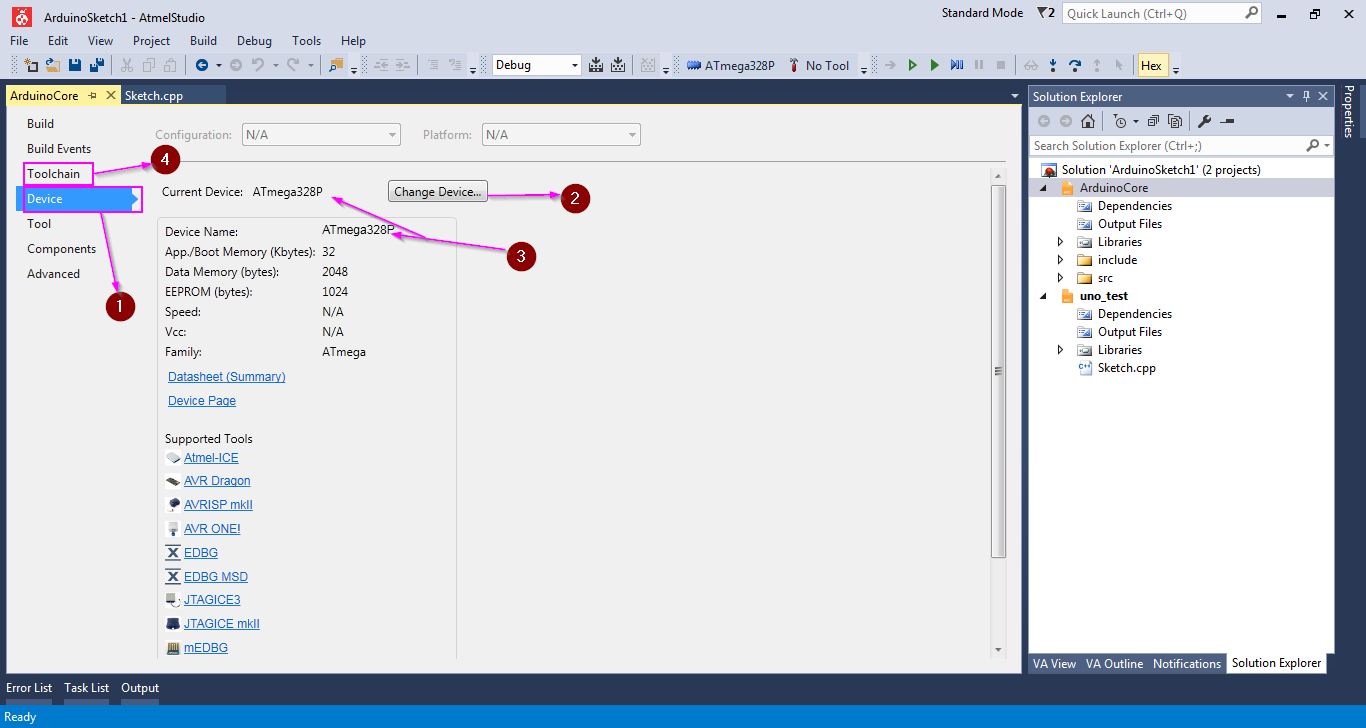The height and width of the screenshot is (728, 1366).
Task: Open the Atmel-ICE supported tool link
Action: pos(211,458)
